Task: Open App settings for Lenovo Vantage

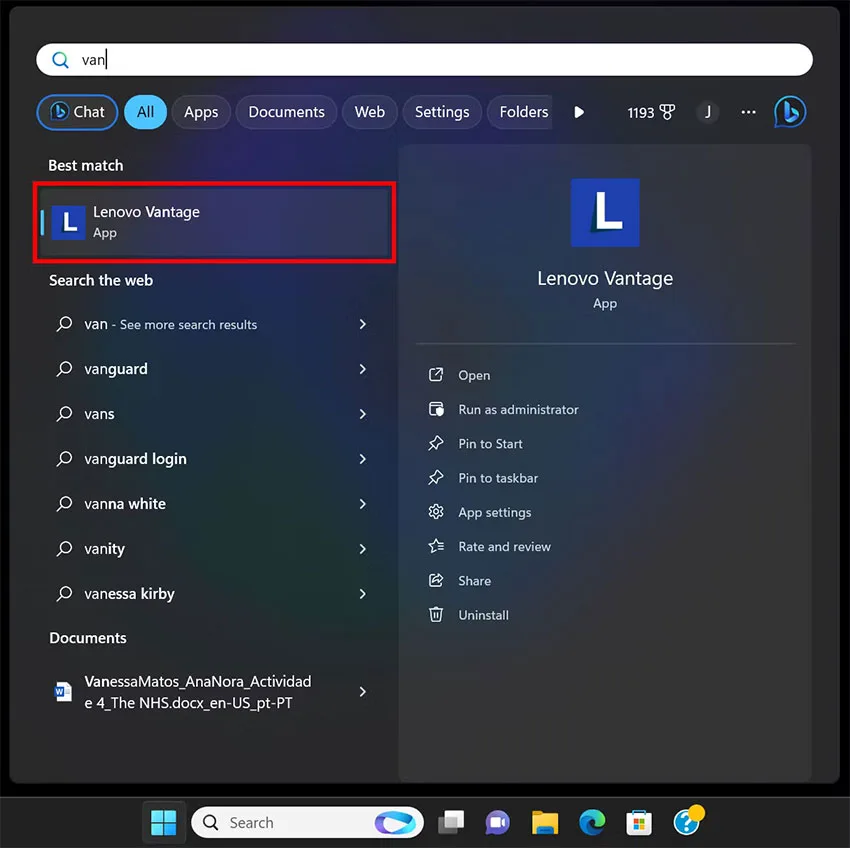Action: tap(480, 512)
